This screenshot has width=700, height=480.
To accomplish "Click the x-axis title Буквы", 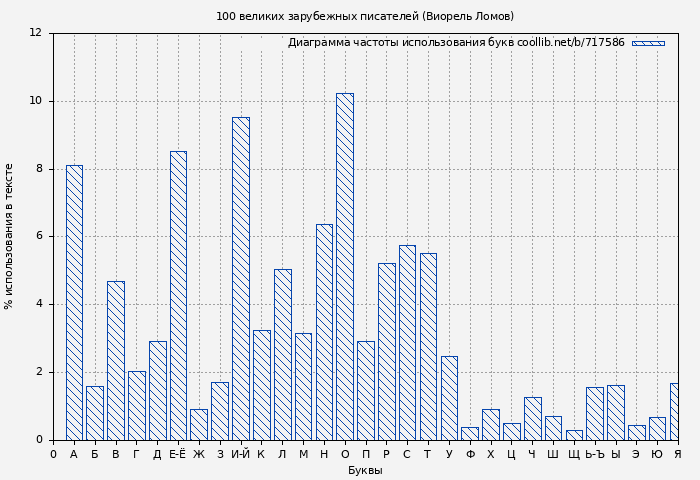I will pyautogui.click(x=365, y=470).
